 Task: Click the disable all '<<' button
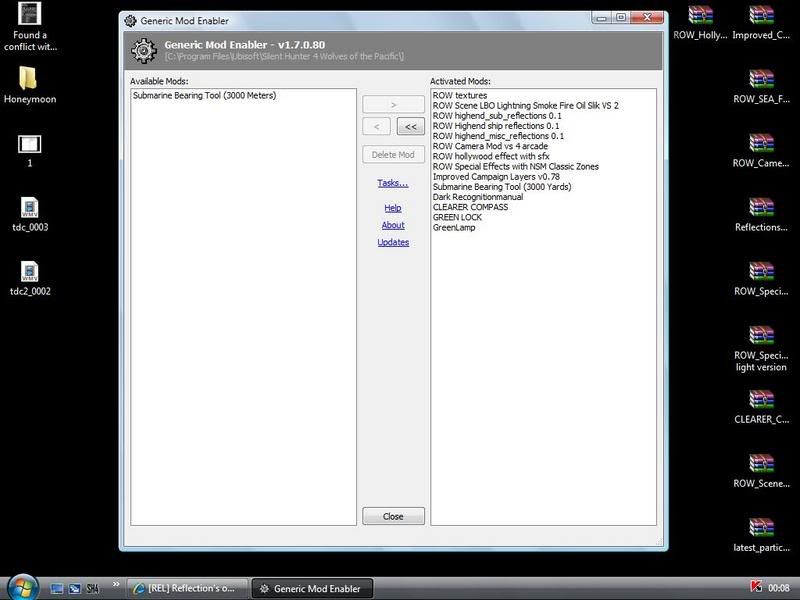coord(411,126)
